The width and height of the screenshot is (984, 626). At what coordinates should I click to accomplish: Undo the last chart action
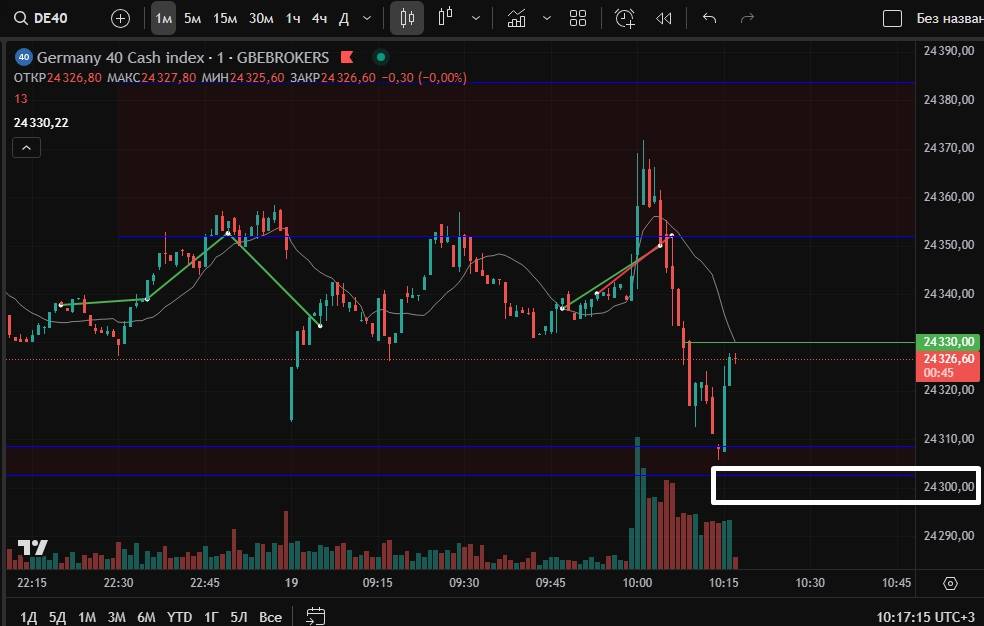[x=710, y=18]
